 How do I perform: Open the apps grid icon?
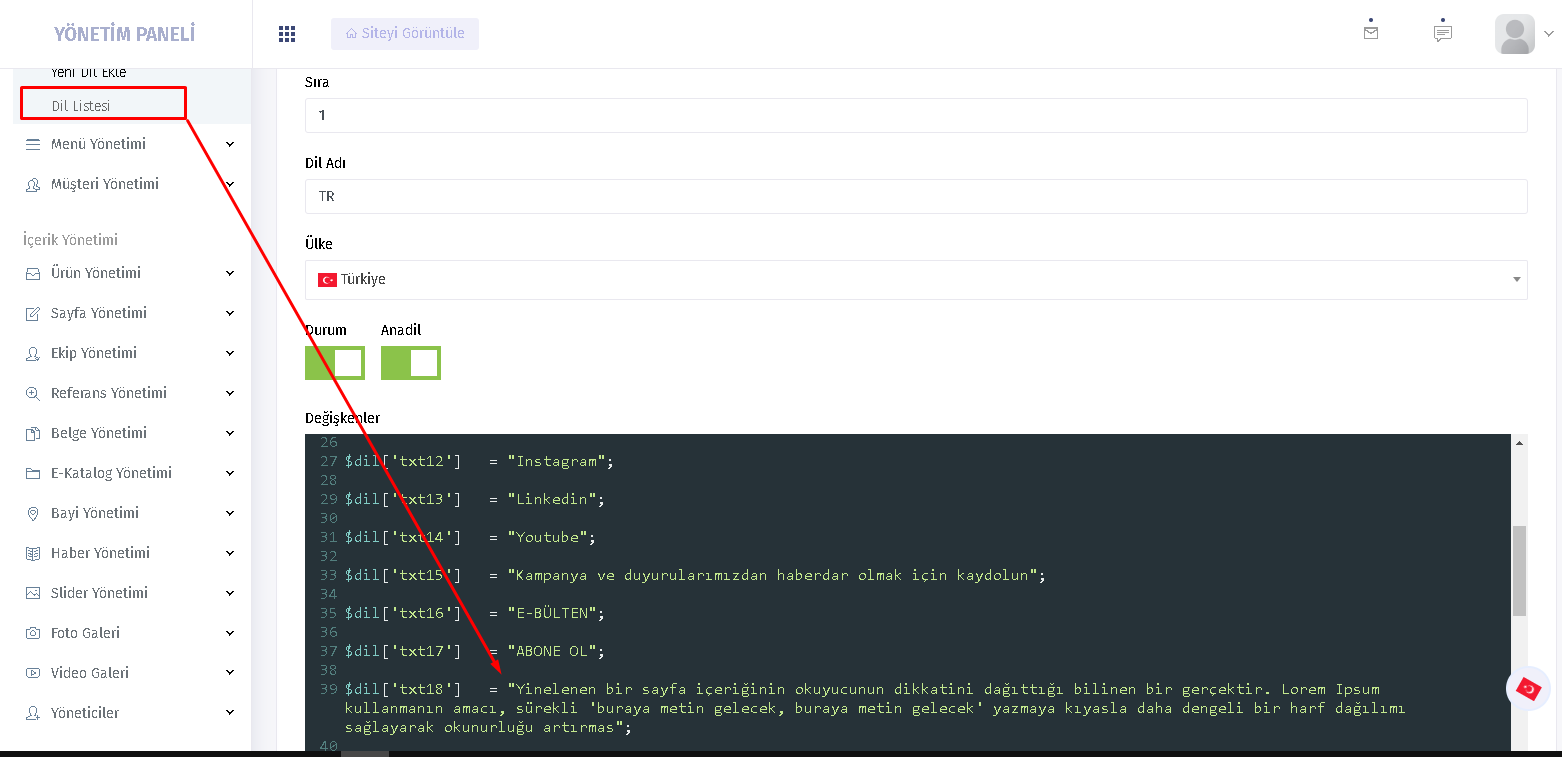pyautogui.click(x=287, y=34)
